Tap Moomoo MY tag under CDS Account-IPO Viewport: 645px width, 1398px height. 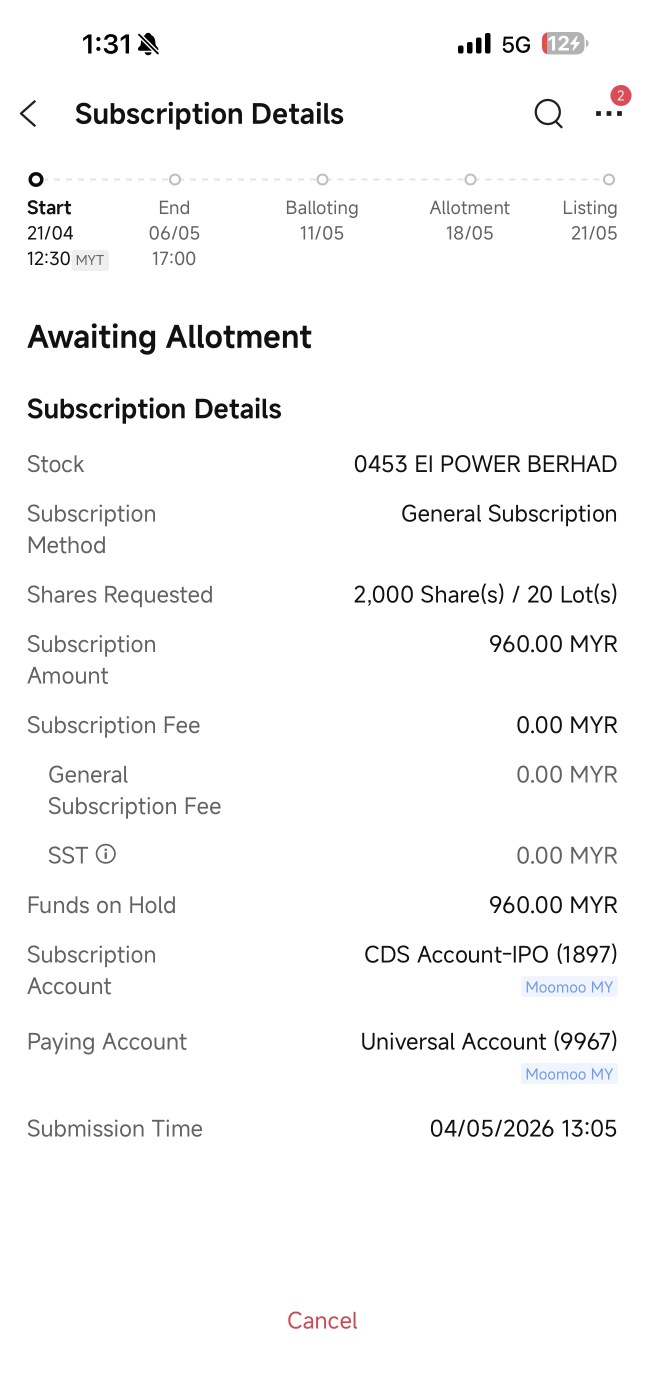570,987
